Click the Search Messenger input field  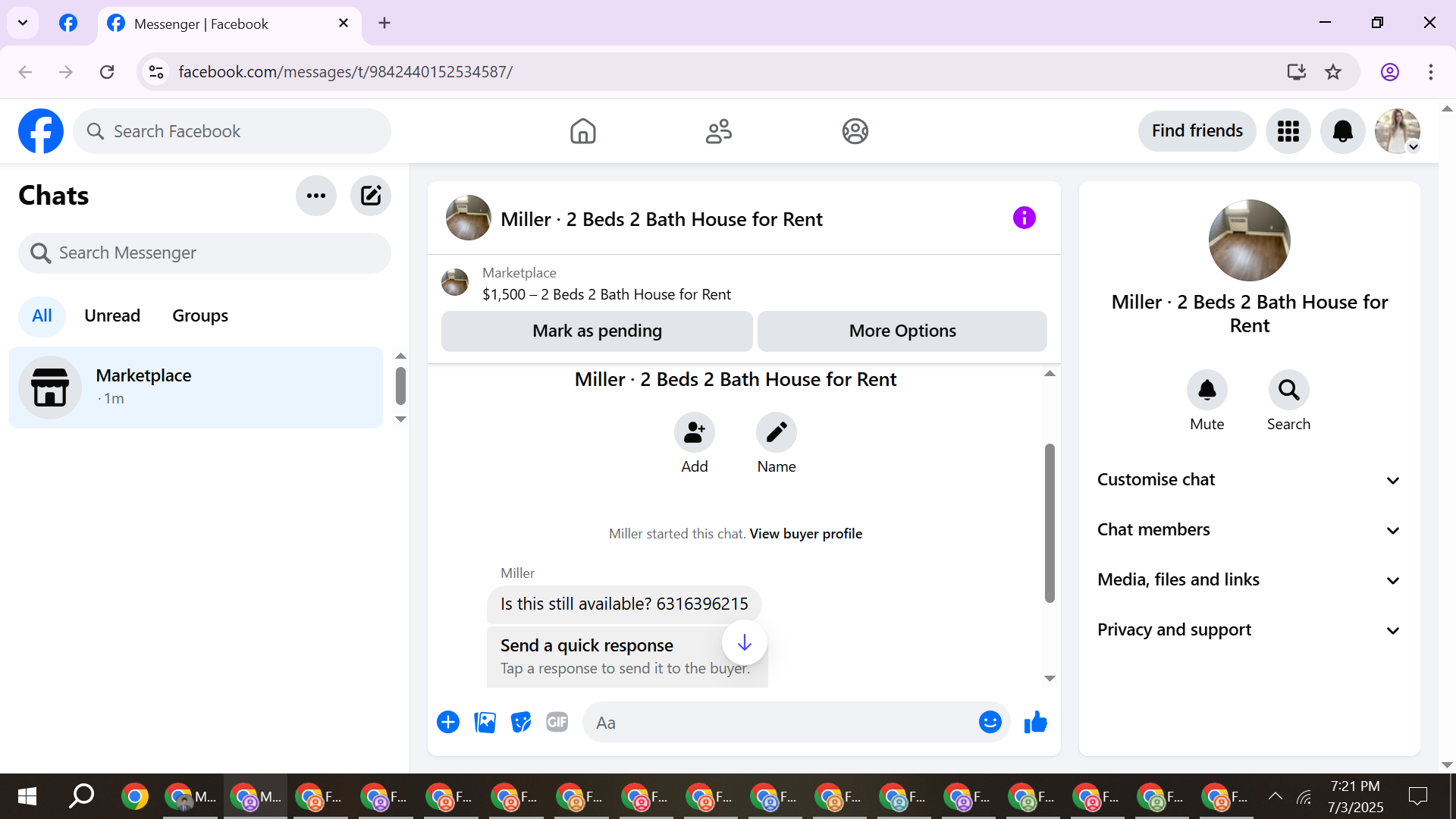click(x=205, y=253)
